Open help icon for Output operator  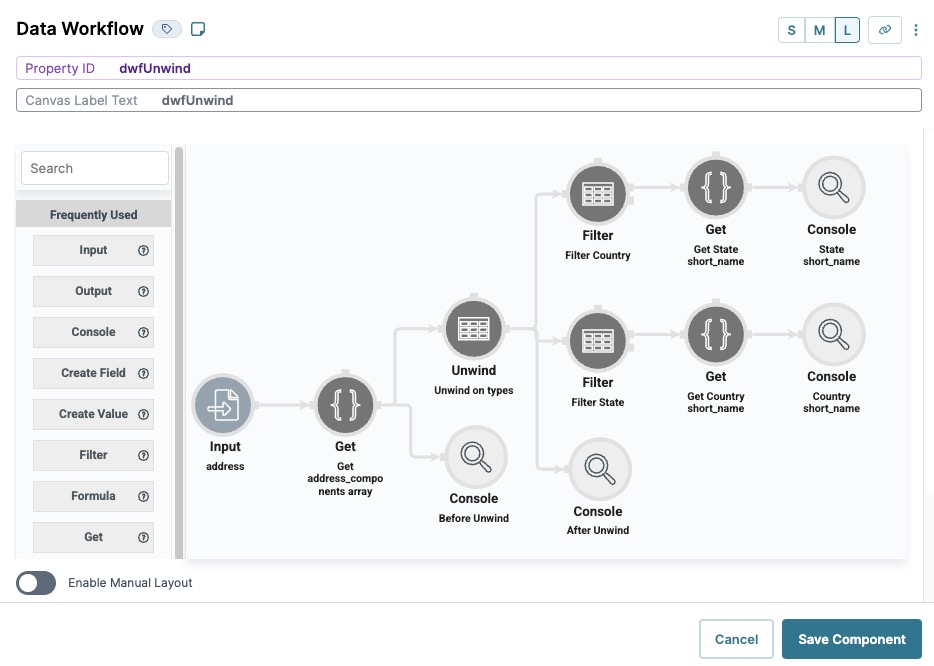[x=143, y=291]
